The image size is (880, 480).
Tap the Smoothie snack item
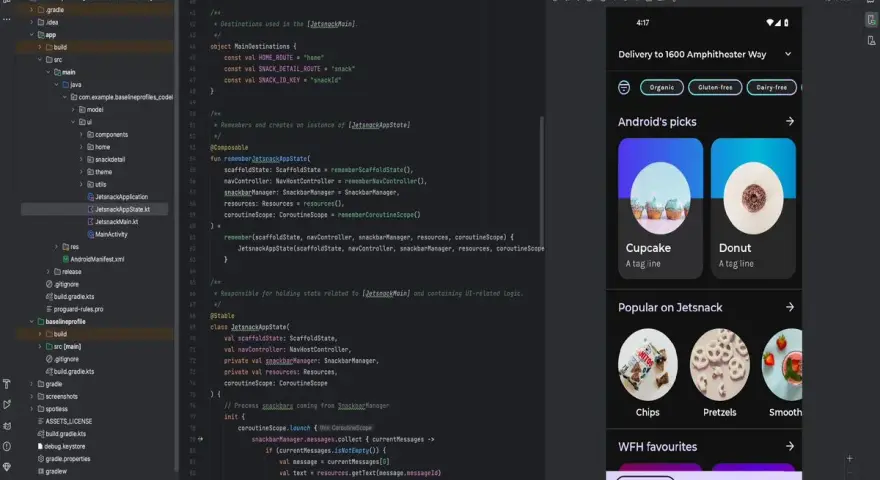pos(782,373)
